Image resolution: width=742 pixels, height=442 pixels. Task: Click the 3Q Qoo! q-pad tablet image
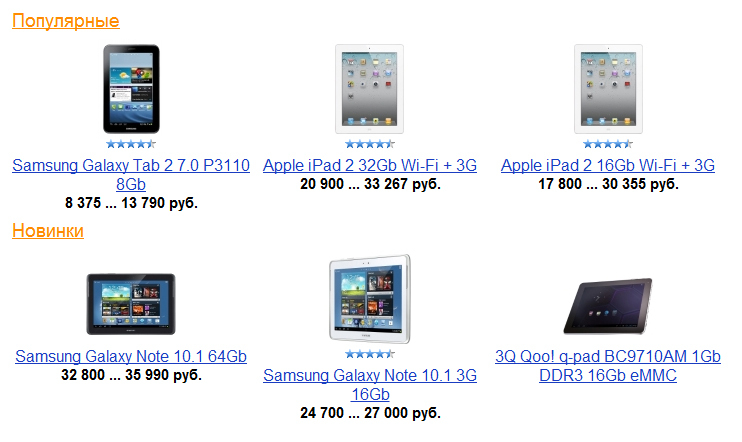(x=608, y=306)
